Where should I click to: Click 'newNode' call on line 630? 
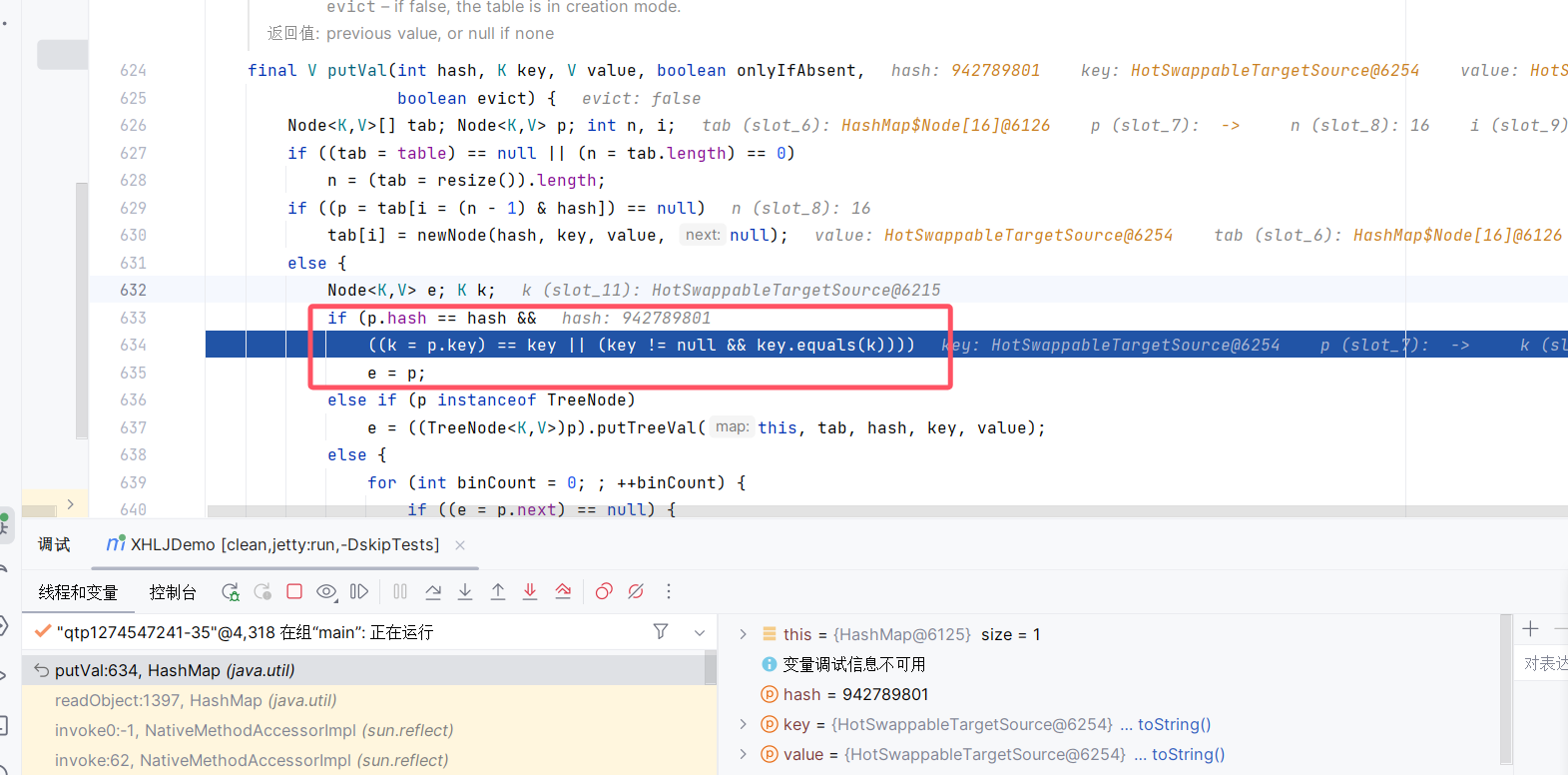pos(451,235)
